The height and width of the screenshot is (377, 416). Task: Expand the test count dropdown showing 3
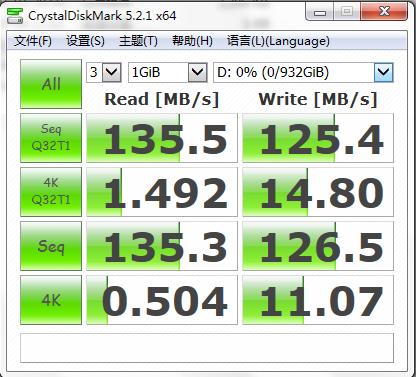pyautogui.click(x=111, y=72)
